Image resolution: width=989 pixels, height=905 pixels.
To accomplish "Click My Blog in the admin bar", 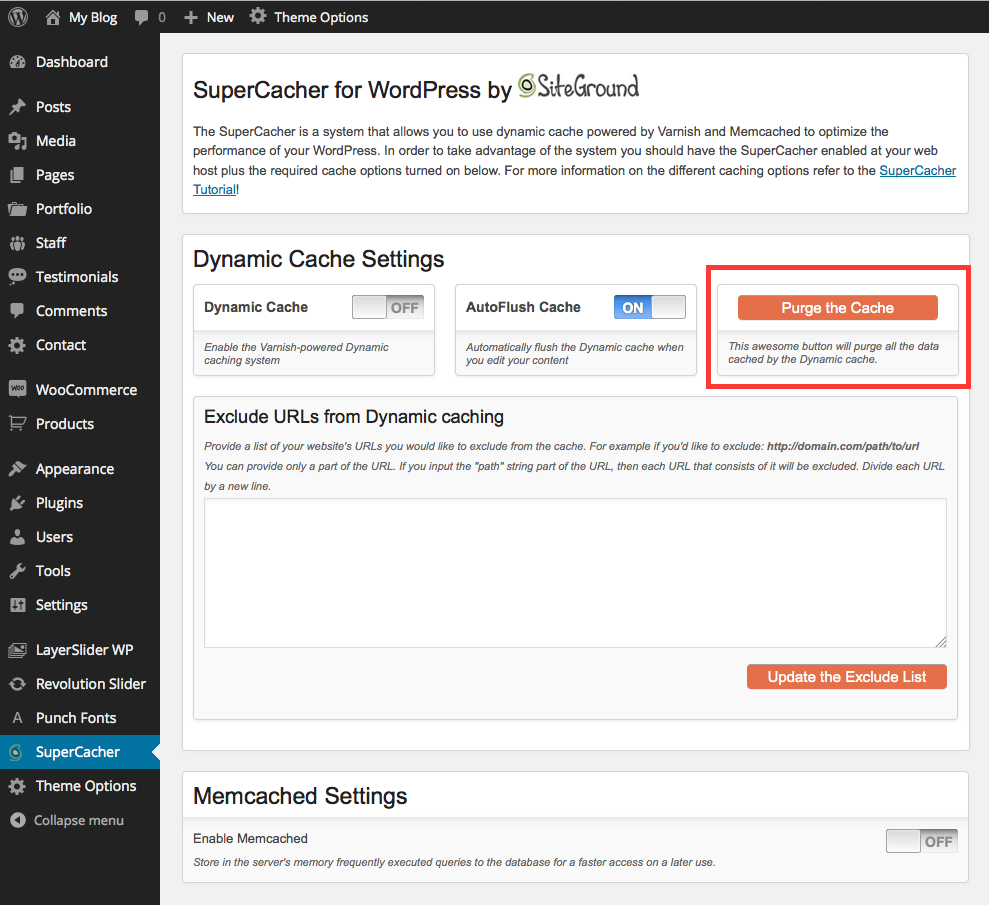I will pos(93,18).
